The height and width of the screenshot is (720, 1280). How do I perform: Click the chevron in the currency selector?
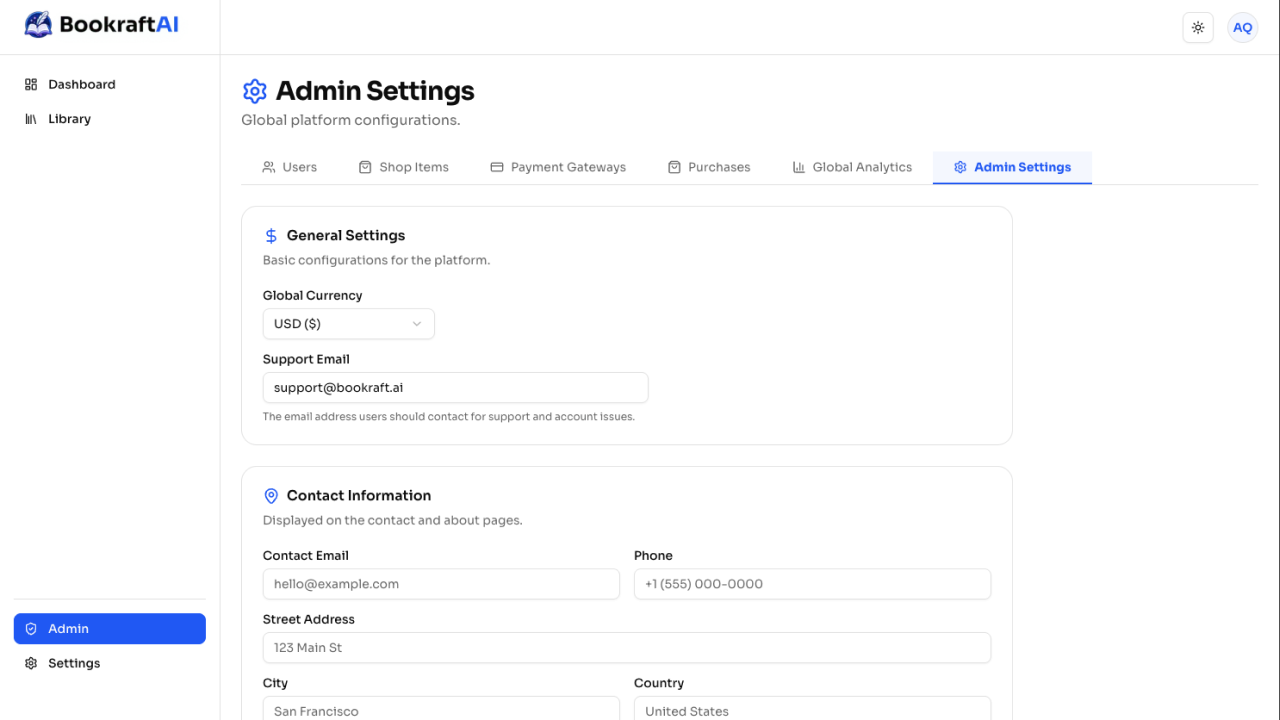417,324
